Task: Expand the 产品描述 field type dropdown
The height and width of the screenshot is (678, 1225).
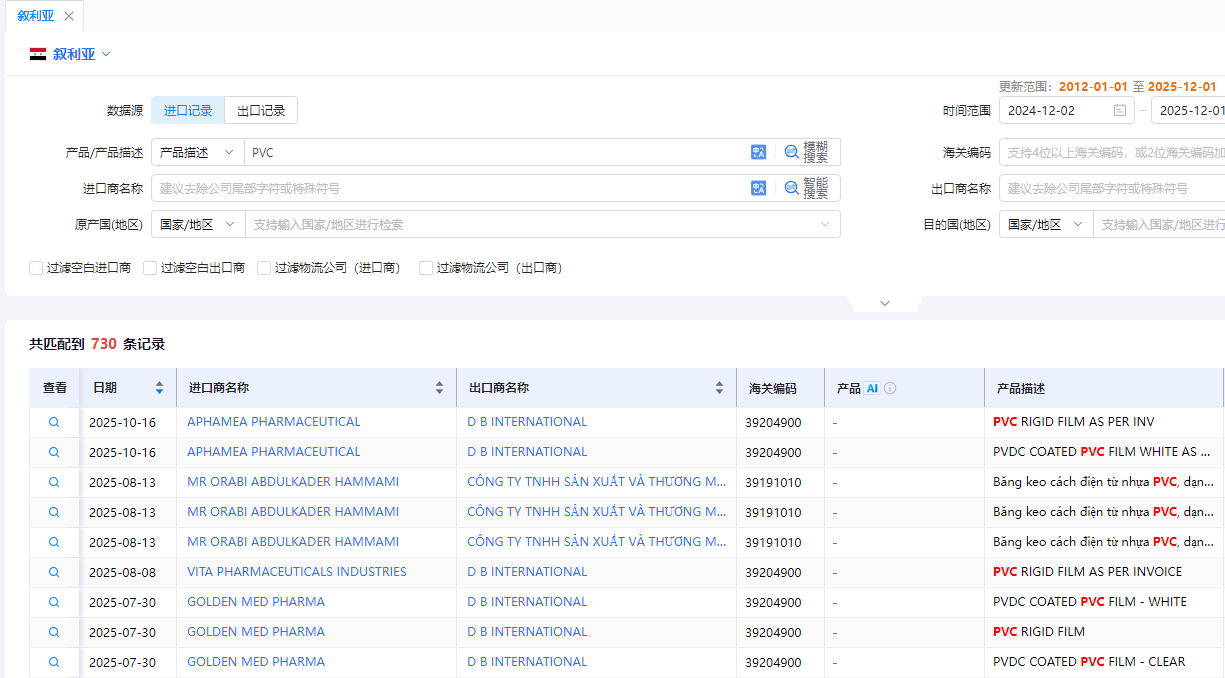Action: point(197,152)
